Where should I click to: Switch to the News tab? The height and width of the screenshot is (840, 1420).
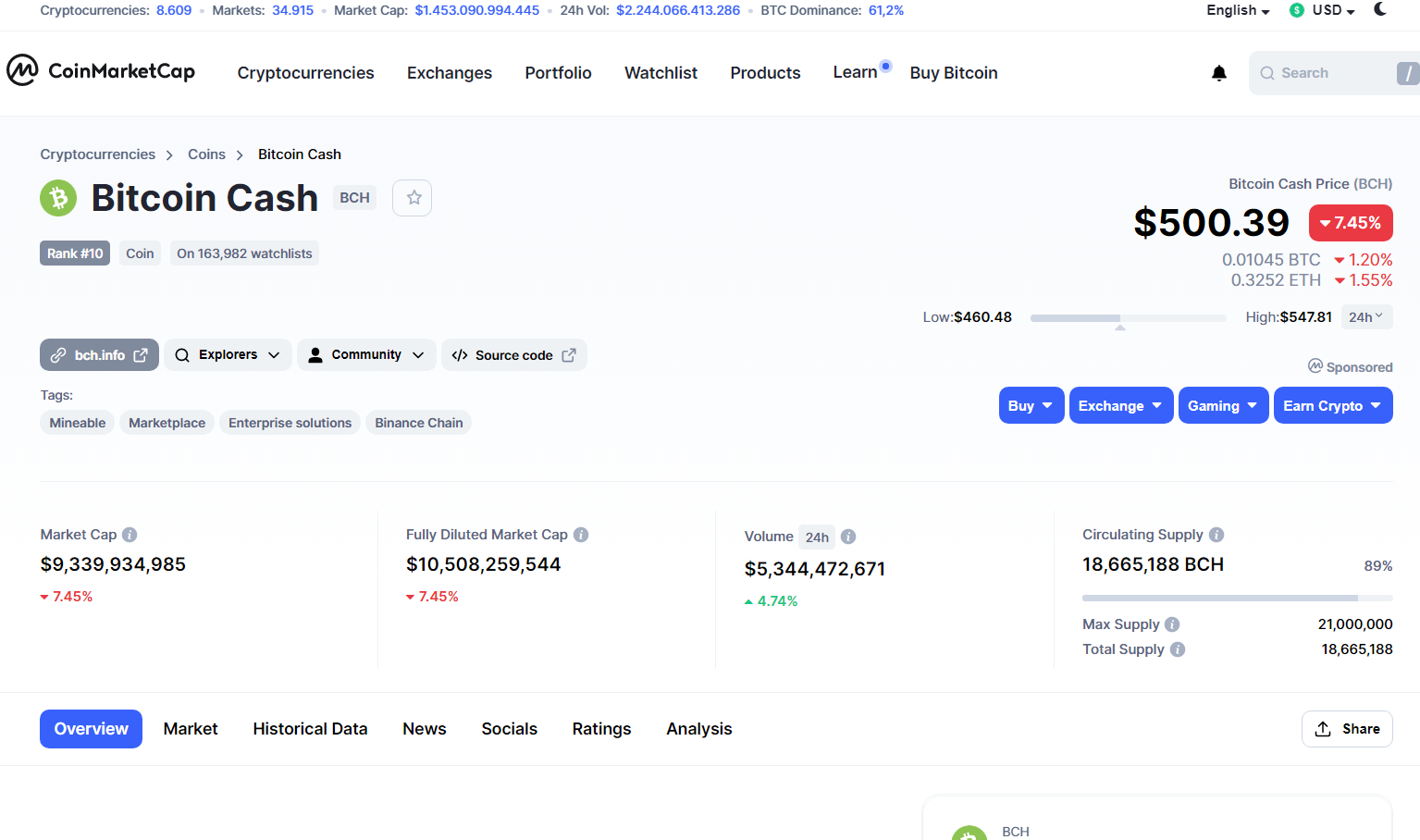coord(425,729)
